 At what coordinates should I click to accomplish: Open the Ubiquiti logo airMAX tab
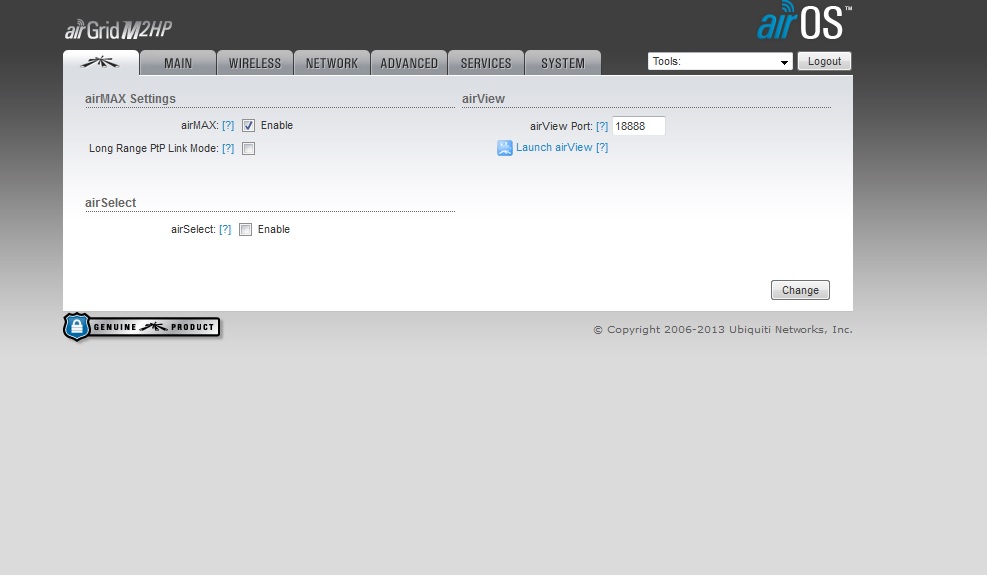tap(101, 62)
